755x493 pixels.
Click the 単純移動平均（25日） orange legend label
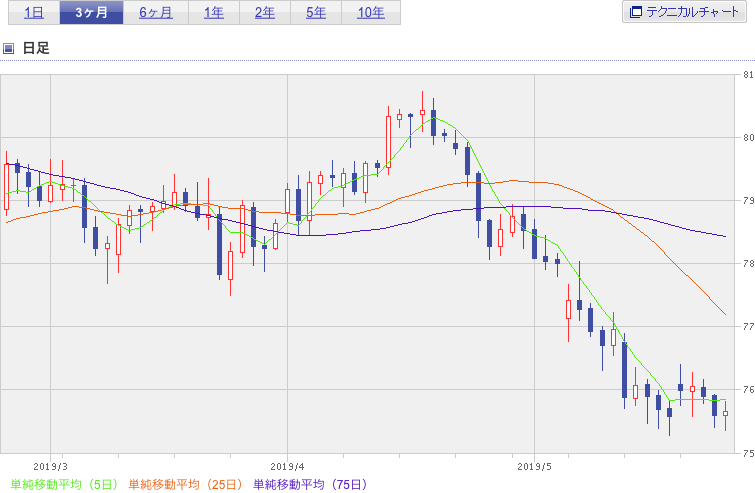185,484
